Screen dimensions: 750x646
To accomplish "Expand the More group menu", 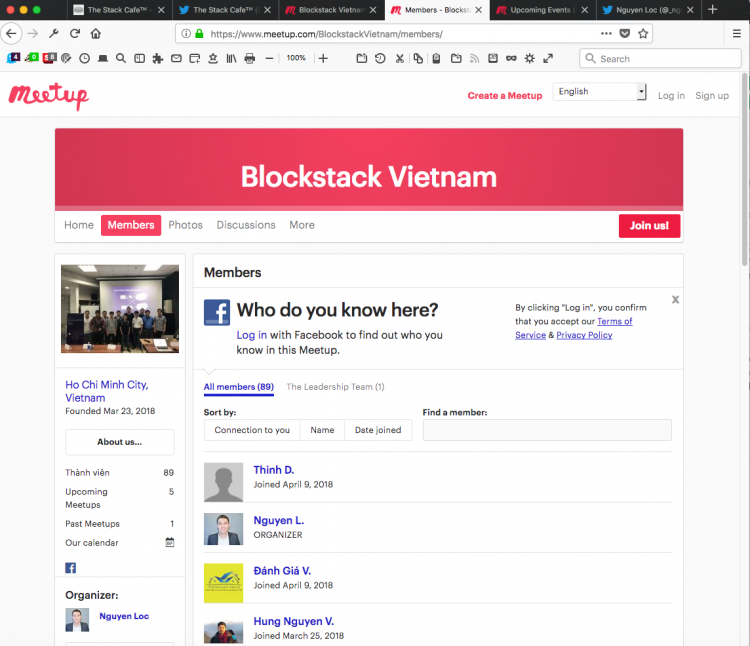I will click(x=302, y=225).
